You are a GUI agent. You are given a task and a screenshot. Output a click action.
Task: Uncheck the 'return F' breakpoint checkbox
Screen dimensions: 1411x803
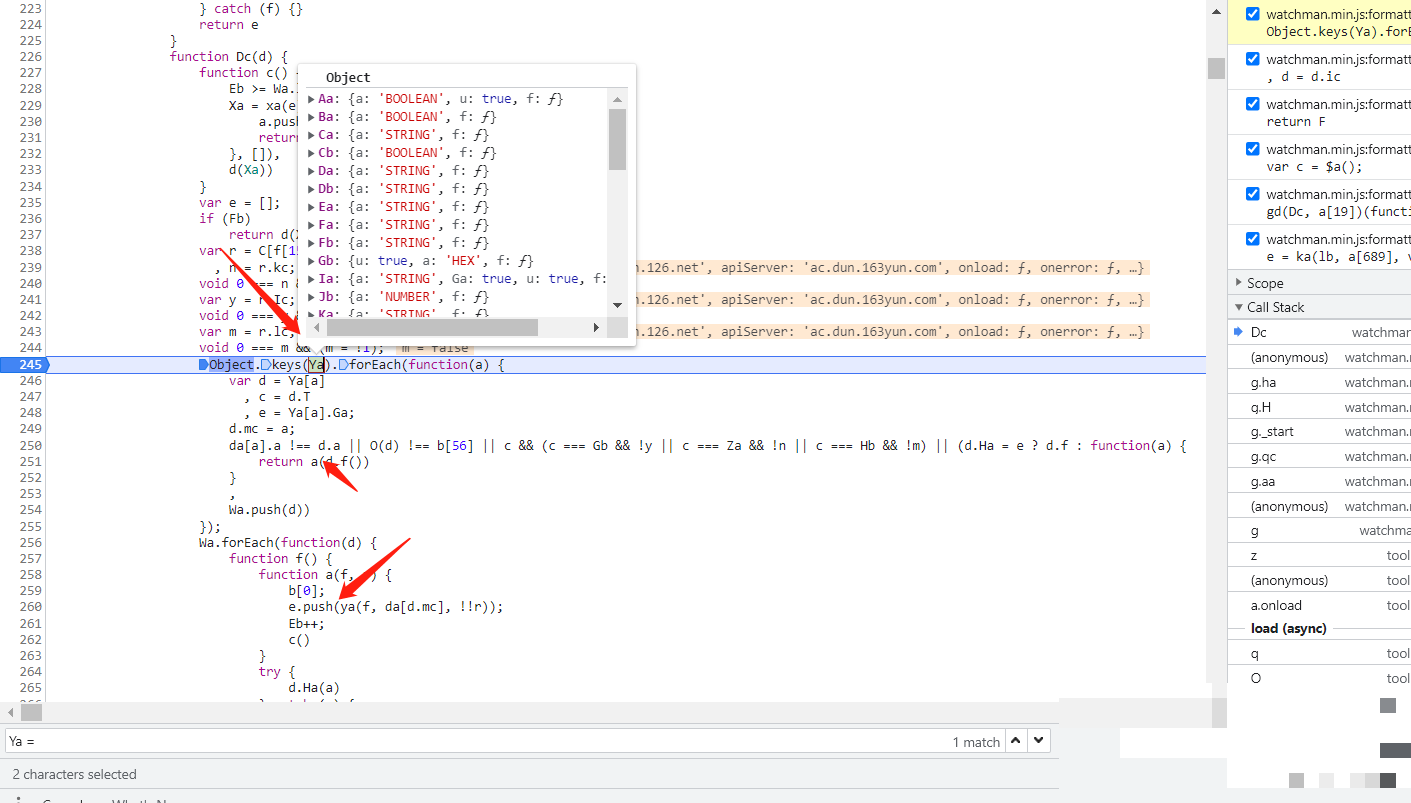(x=1253, y=104)
